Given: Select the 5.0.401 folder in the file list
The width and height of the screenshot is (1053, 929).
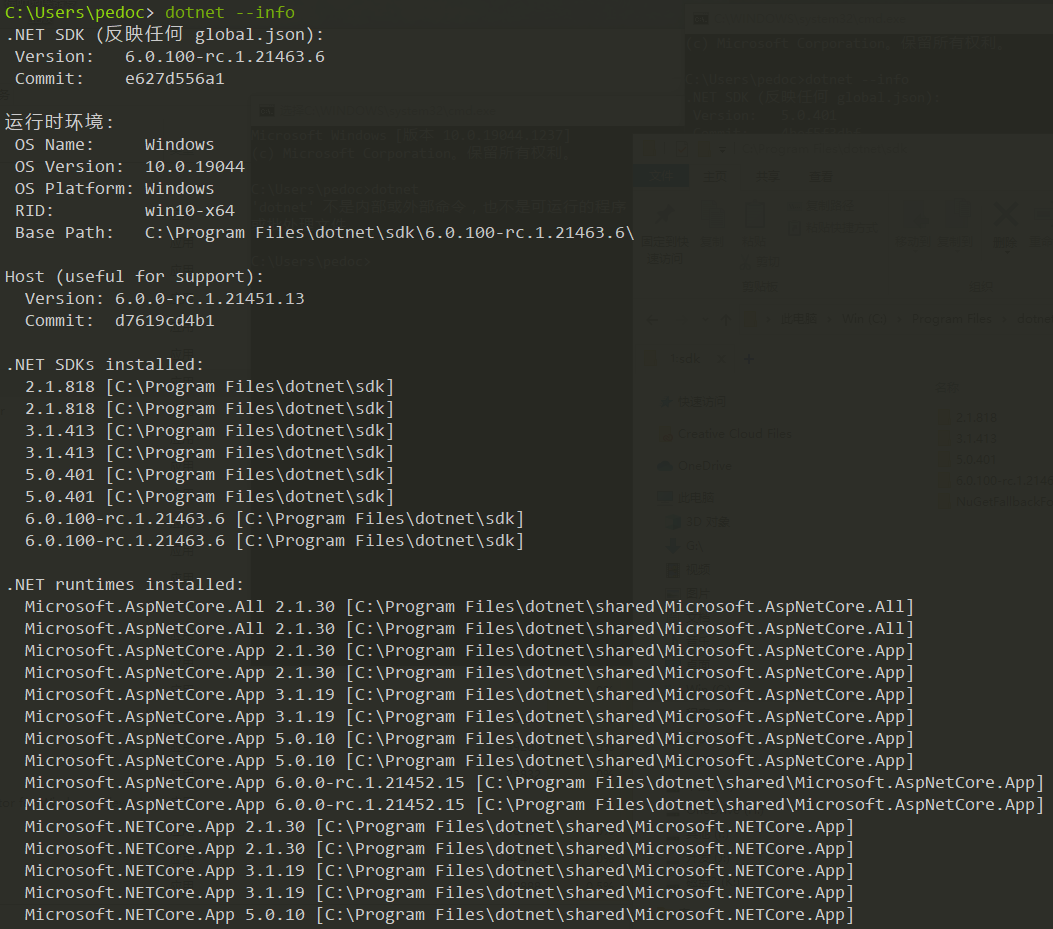Looking at the screenshot, I should coord(976,459).
